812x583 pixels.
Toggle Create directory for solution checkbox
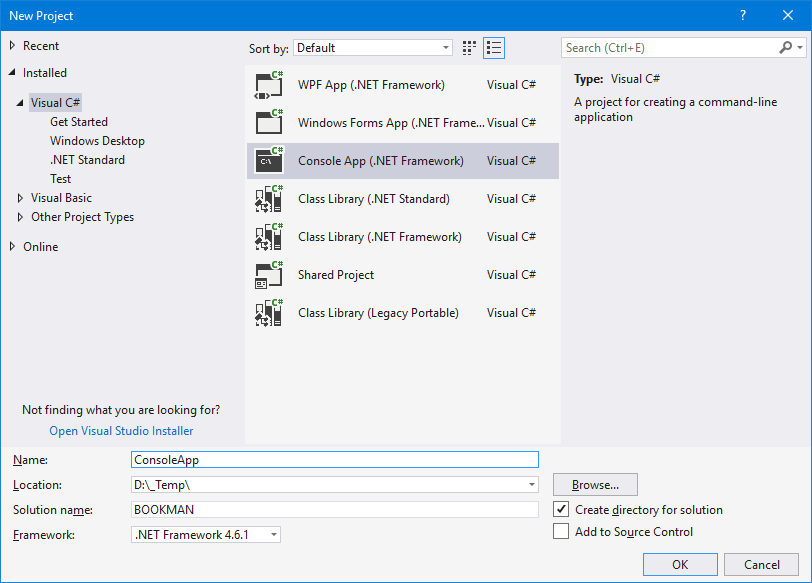561,509
